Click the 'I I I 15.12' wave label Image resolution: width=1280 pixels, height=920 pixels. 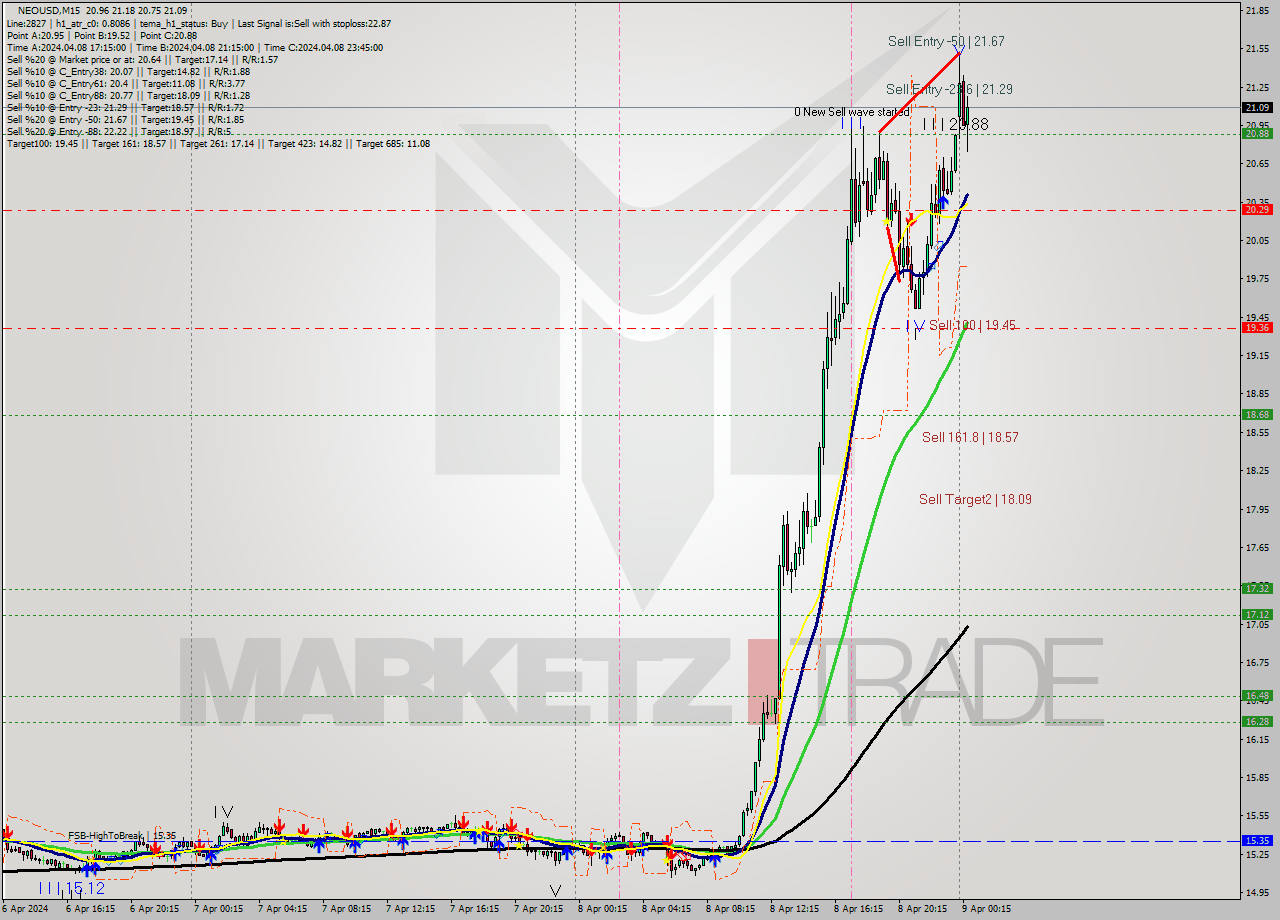coord(72,888)
